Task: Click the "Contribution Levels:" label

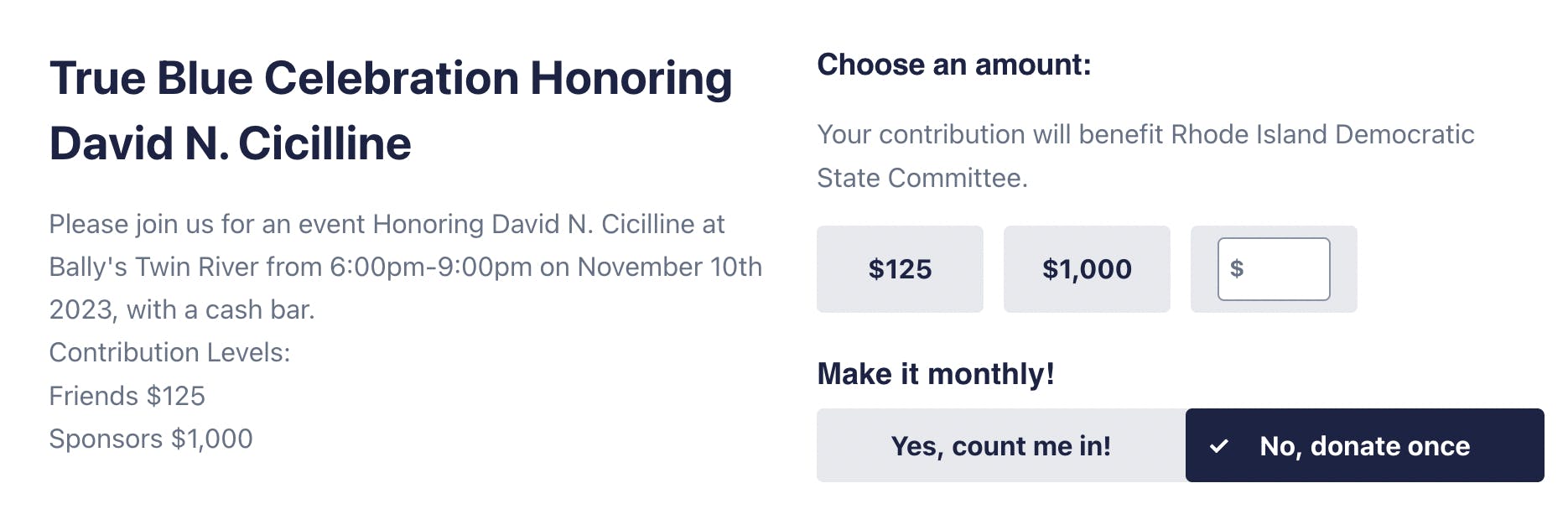Action: [x=170, y=352]
